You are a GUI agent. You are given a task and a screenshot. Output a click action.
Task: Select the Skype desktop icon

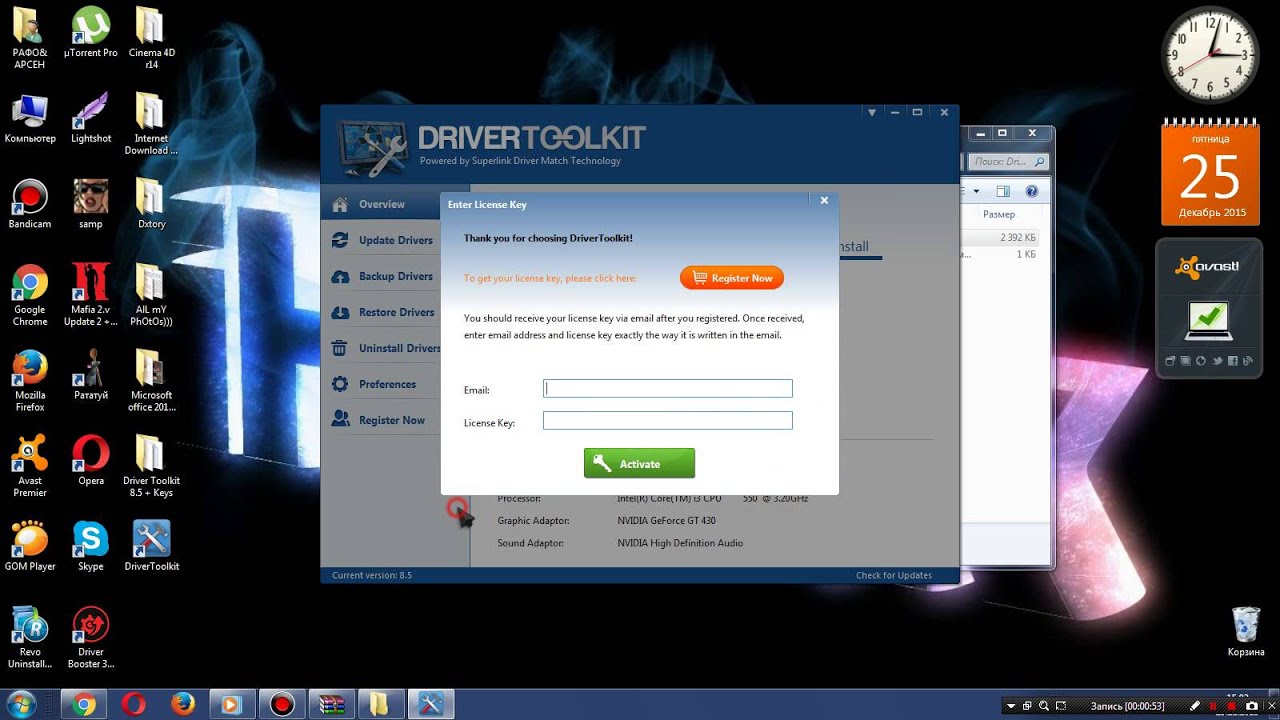pos(91,546)
